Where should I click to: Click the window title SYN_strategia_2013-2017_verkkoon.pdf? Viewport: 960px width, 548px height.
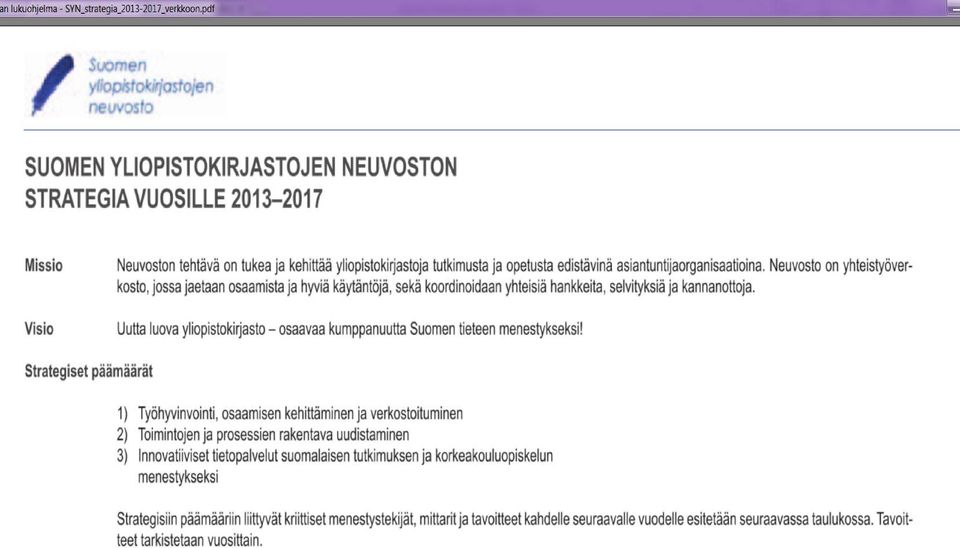pyautogui.click(x=140, y=9)
